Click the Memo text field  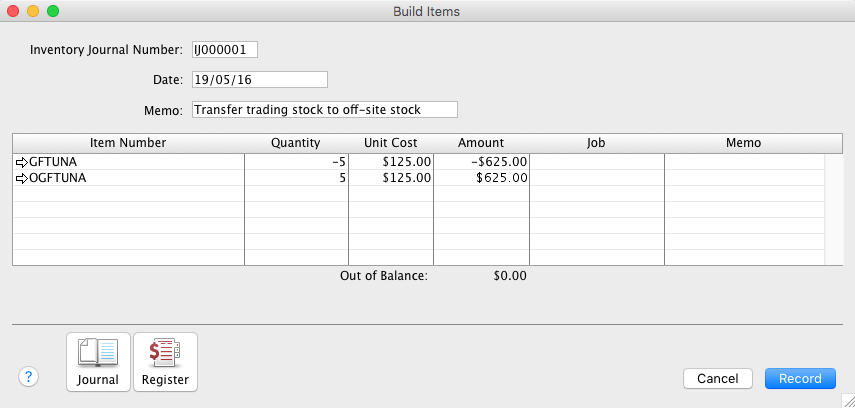point(323,109)
